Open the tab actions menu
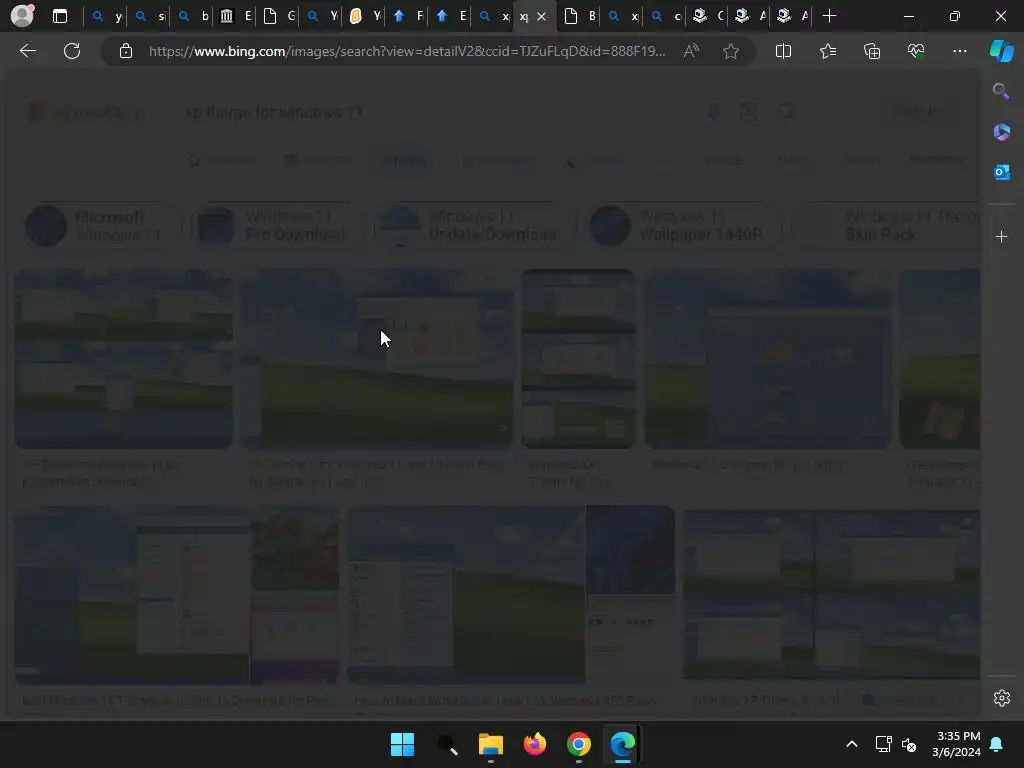Screen dimensions: 1024x768 [x=60, y=16]
